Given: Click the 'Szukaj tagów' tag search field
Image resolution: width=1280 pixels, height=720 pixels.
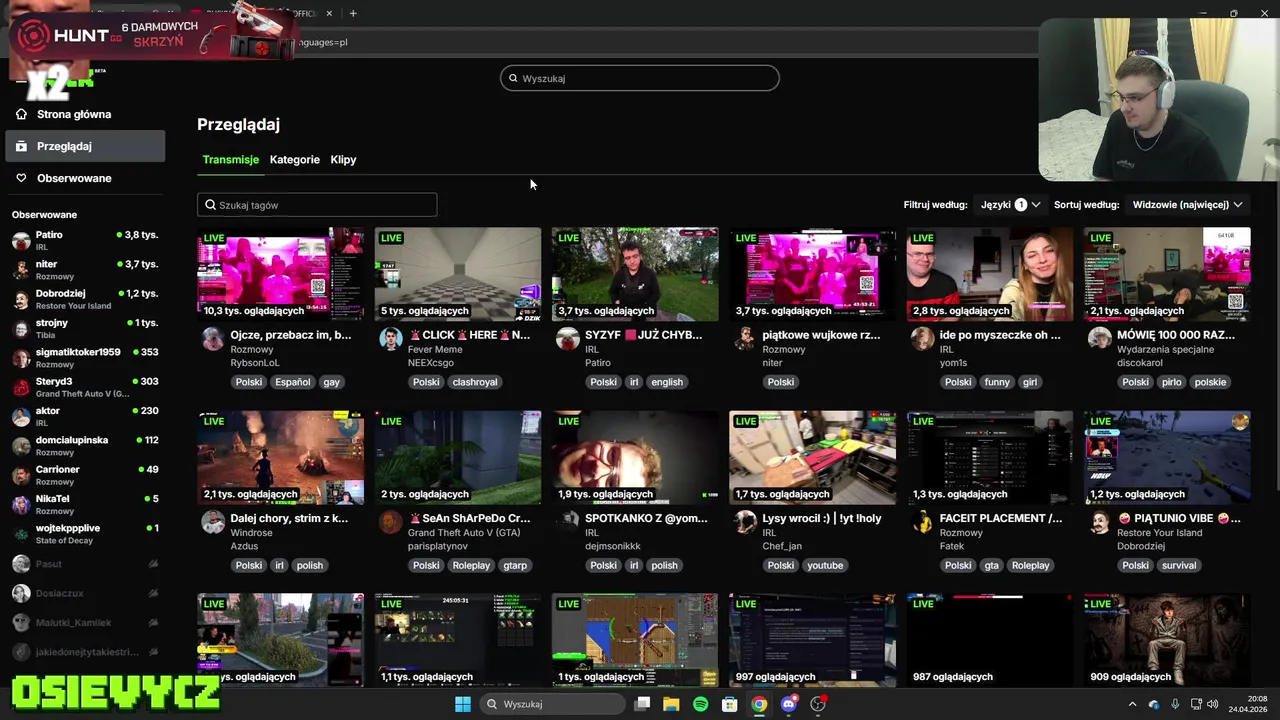Looking at the screenshot, I should [317, 205].
